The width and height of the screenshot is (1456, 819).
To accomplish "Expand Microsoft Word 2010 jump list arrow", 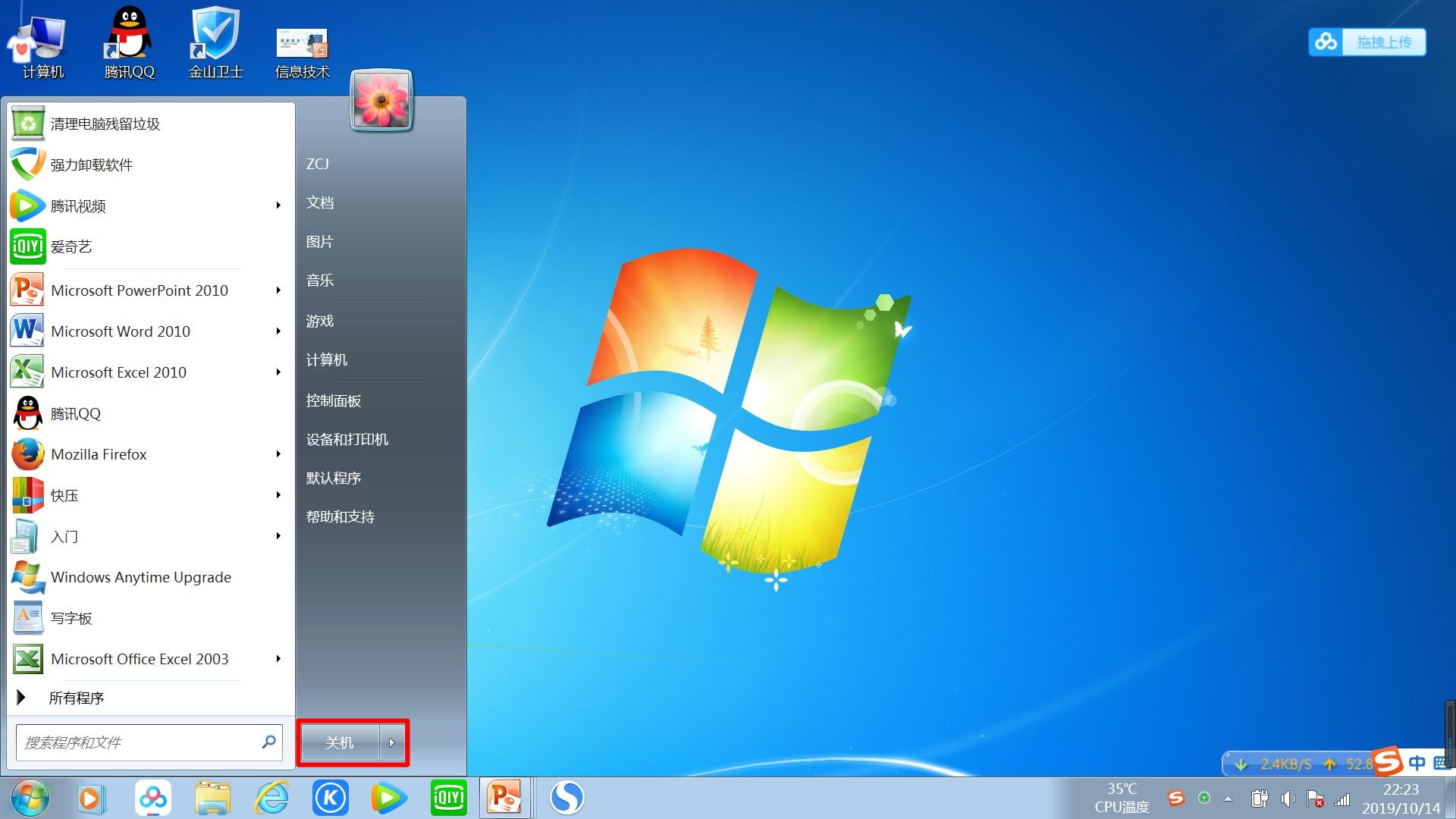I will [x=279, y=331].
